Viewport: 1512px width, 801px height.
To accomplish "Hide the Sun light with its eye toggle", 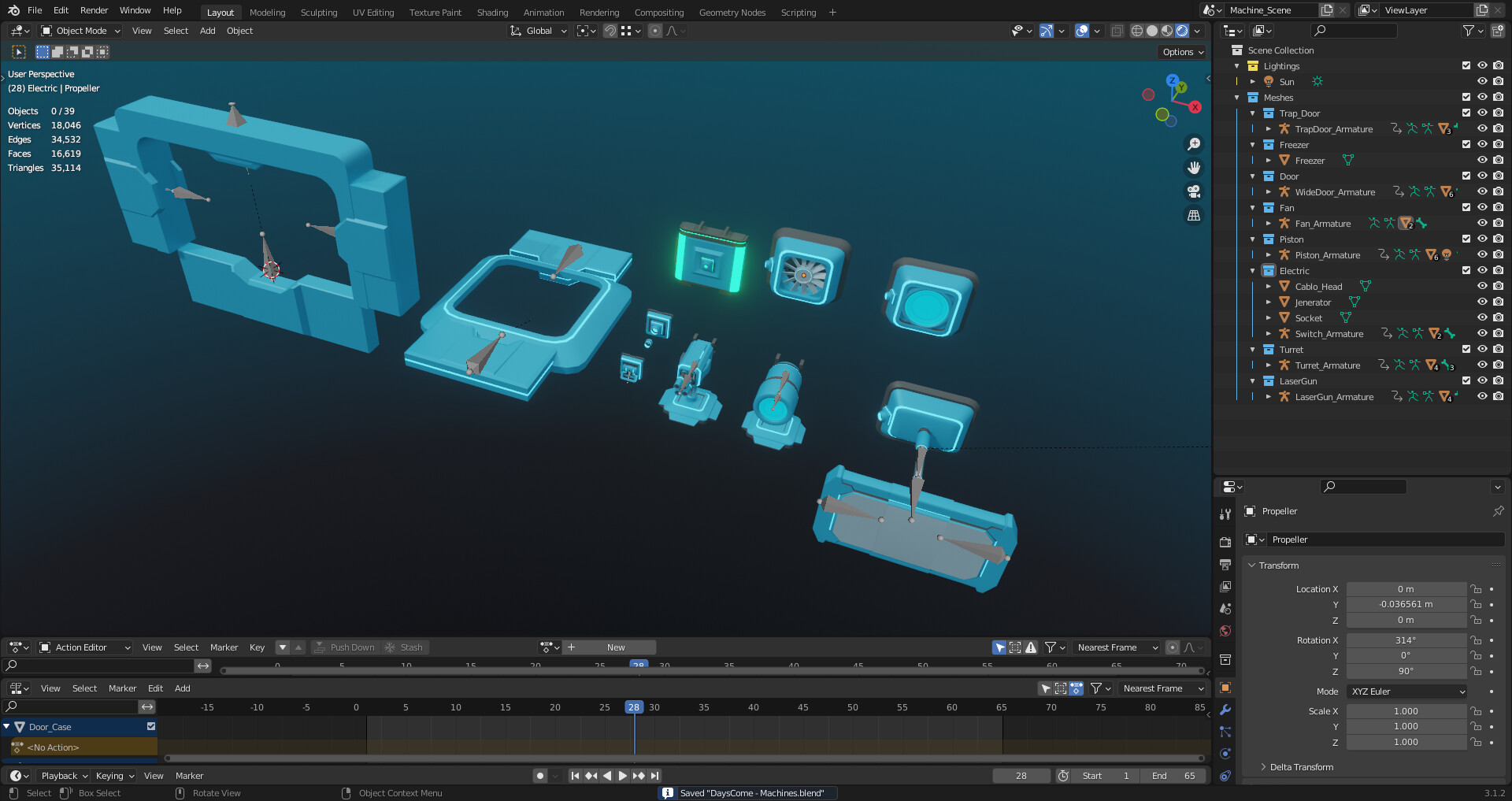I will [x=1483, y=81].
